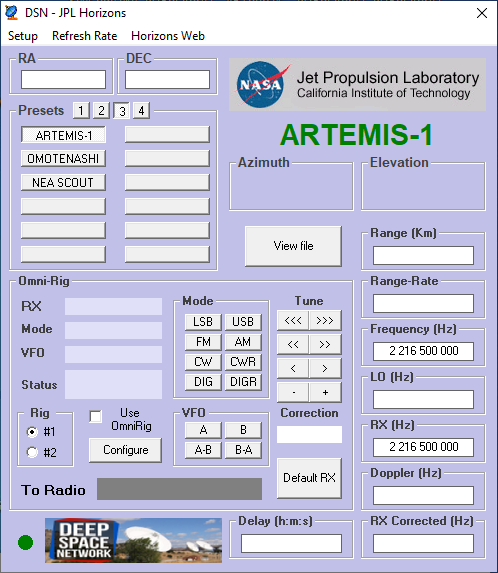Tune up with the >> button
498x573 pixels.
click(325, 344)
